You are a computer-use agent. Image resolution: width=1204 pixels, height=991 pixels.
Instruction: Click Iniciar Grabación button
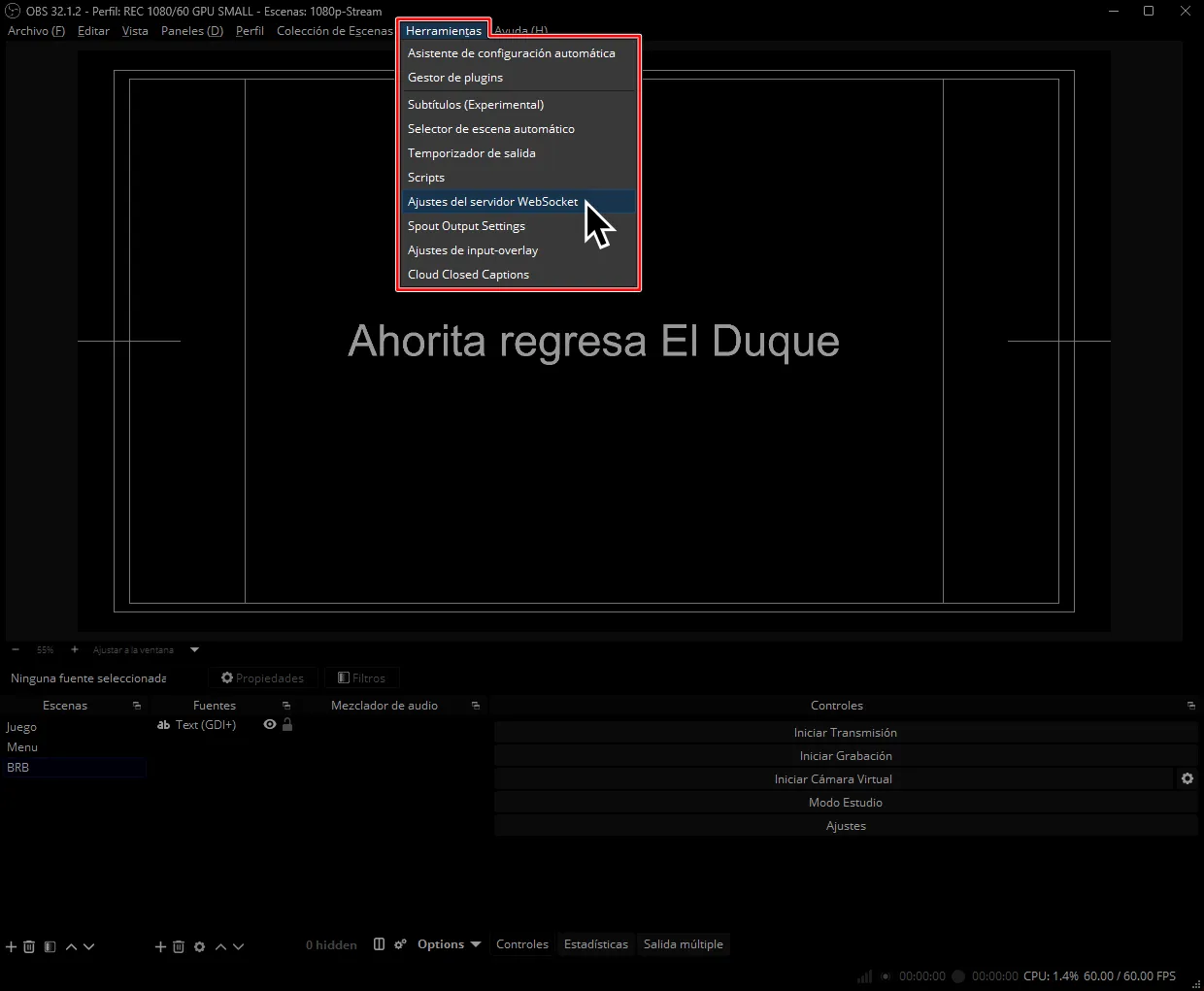pos(845,756)
